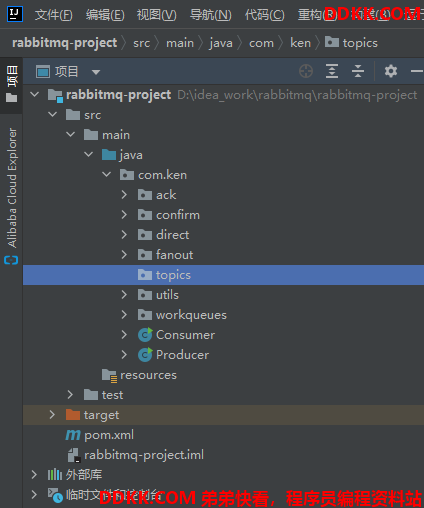Screen dimensions: 424x508
Task: Open pom.xml Maven file
Action: tap(109, 435)
